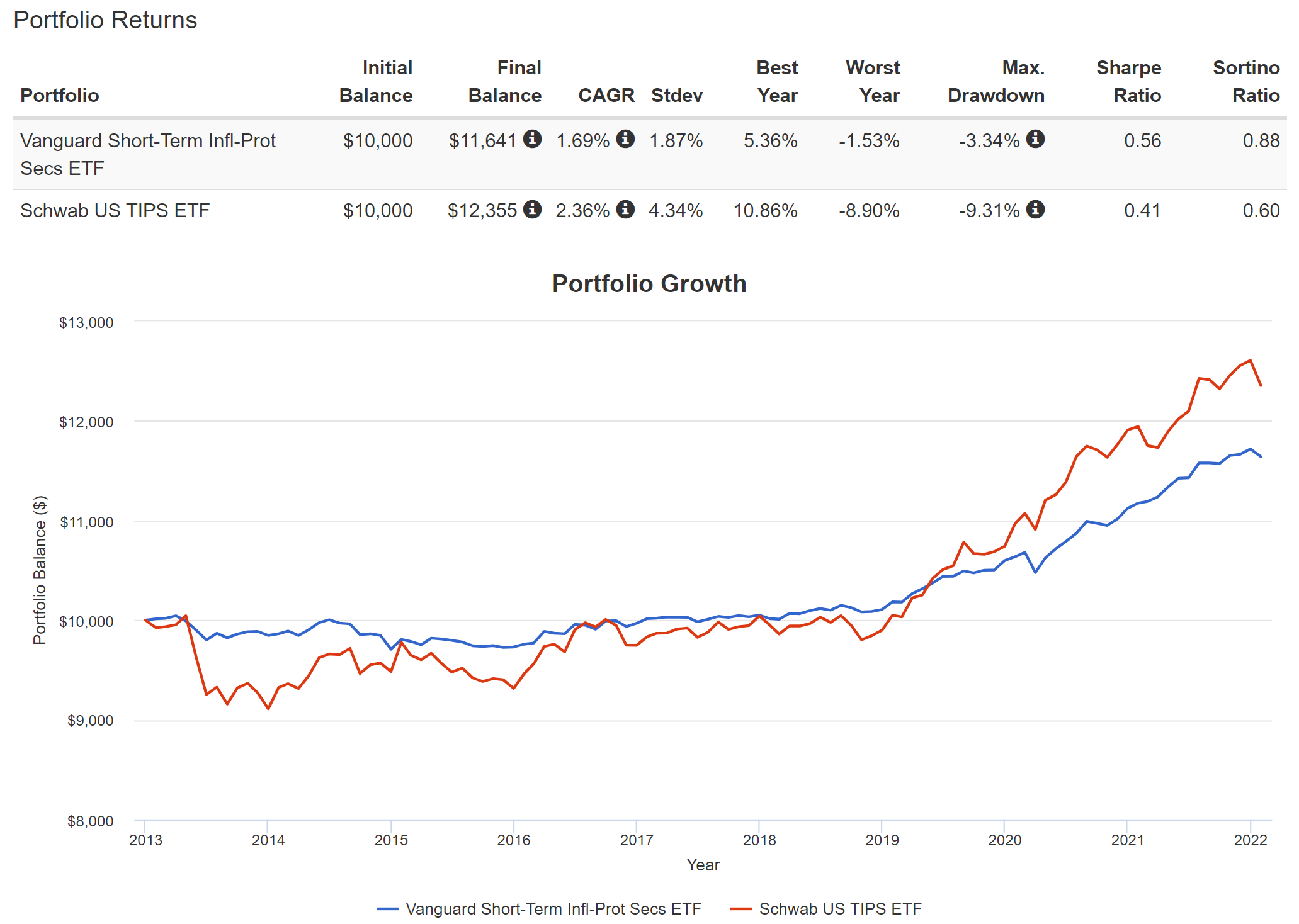Click info icon beside Schwab CAGR 2.36%
Viewport: 1299px width, 924px height.
coord(625,209)
